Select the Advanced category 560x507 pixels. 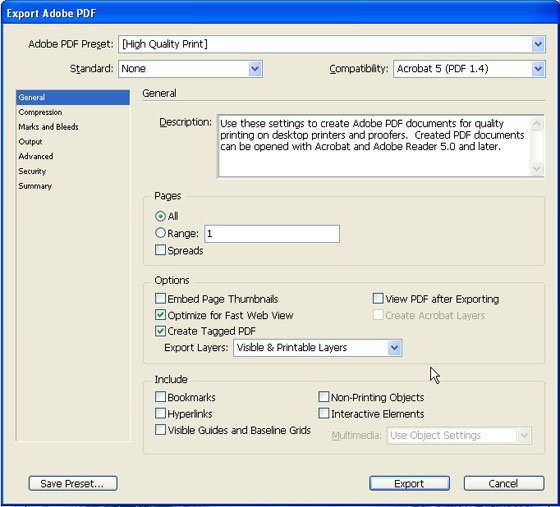click(73, 156)
